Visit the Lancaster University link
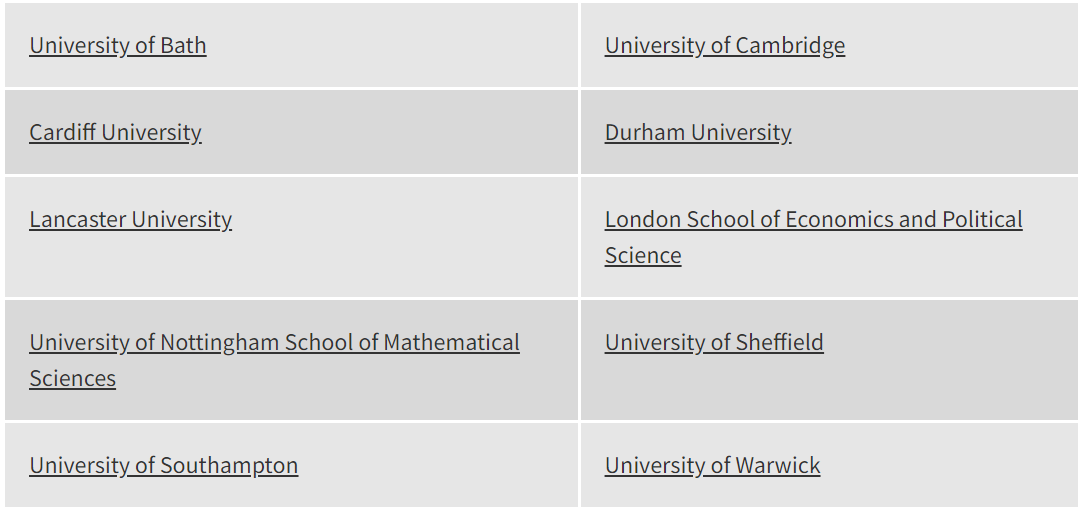 coord(130,220)
